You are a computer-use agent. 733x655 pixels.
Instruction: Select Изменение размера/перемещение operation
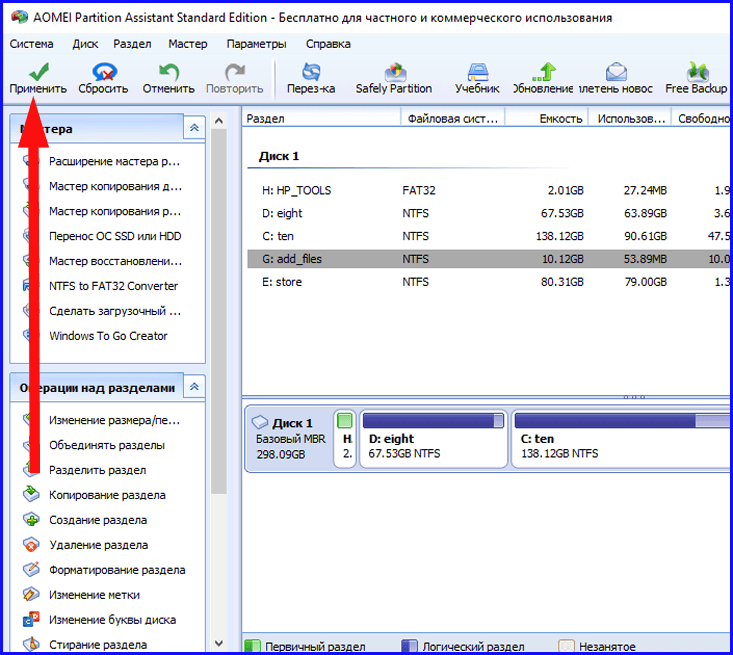[115, 420]
